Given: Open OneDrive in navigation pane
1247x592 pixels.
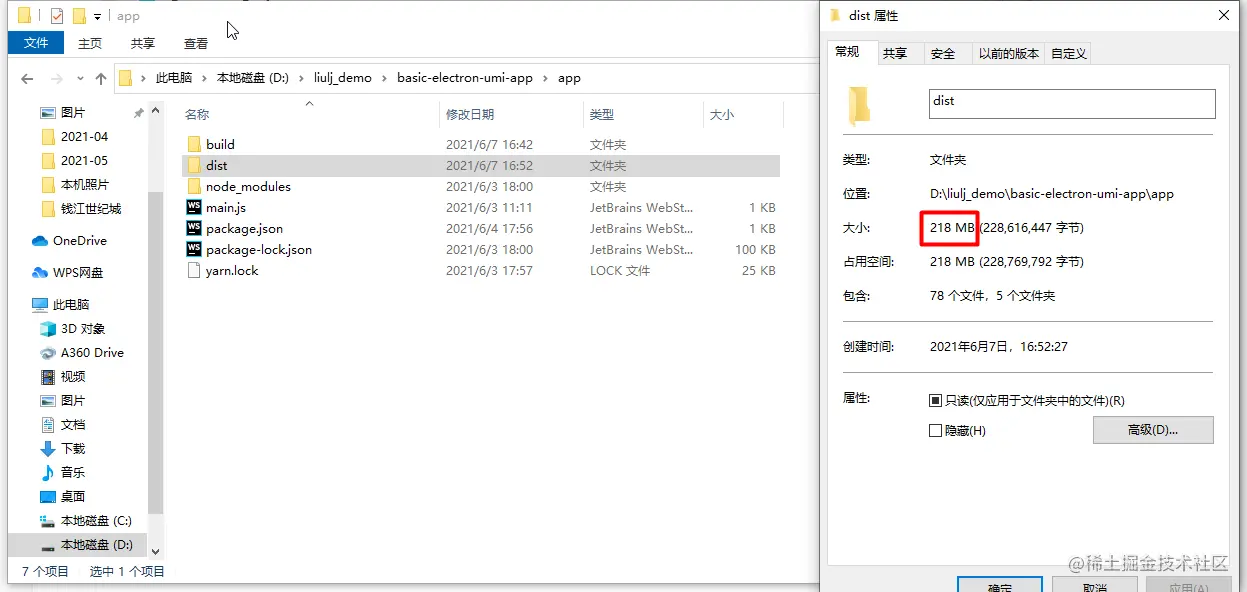Looking at the screenshot, I should (x=80, y=240).
